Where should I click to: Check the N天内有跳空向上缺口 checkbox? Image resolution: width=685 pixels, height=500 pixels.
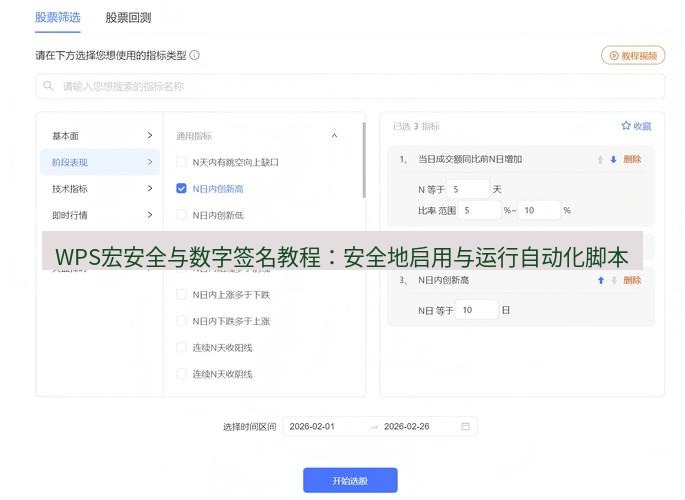tap(181, 162)
